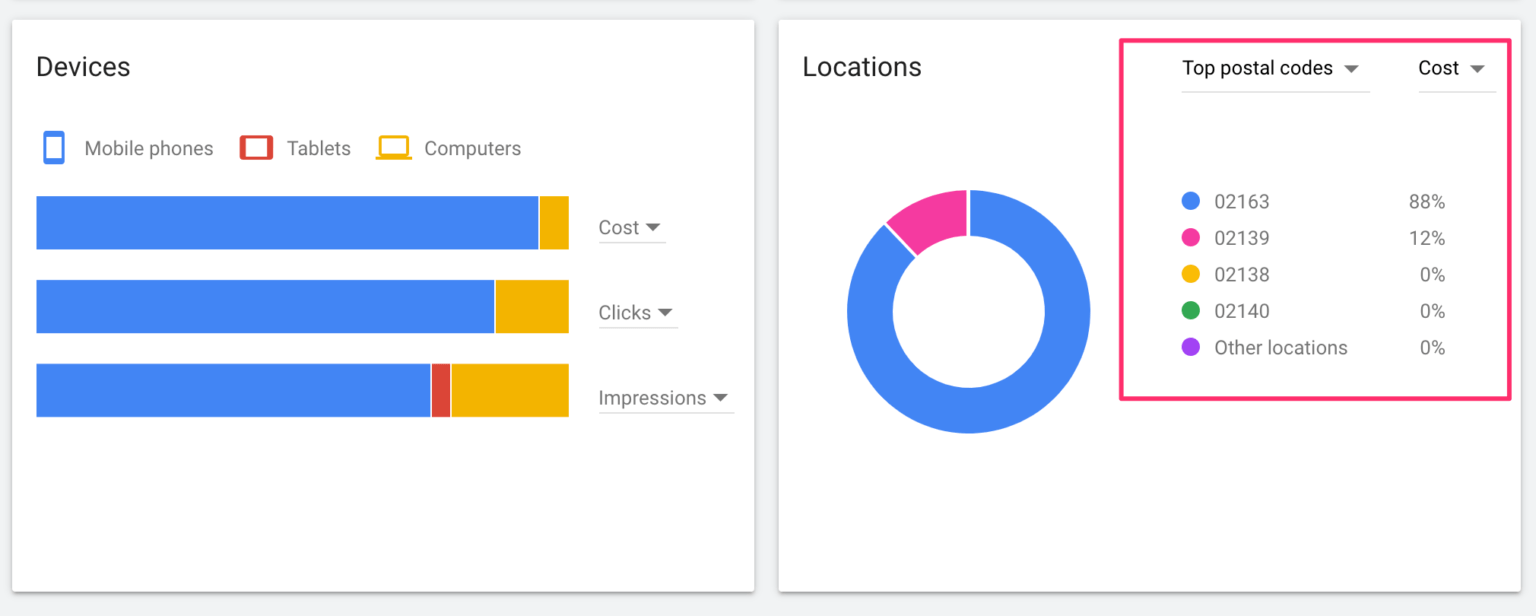1536x616 pixels.
Task: Click the 88% value for 02163
Action: [x=1427, y=201]
